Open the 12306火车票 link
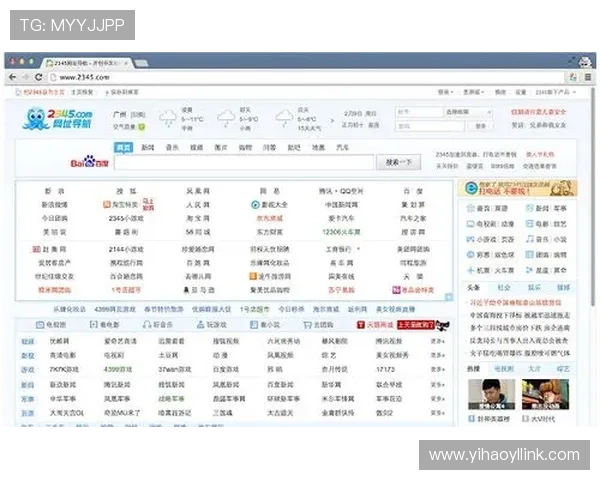Viewport: 600px width, 480px height. 341,232
